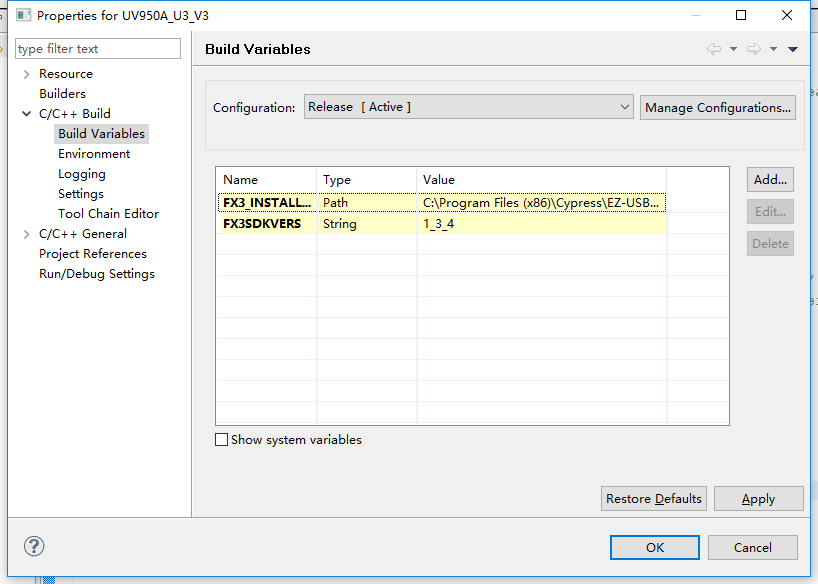Screen dimensions: 818x584
Task: Click the Add... button
Action: pos(770,180)
